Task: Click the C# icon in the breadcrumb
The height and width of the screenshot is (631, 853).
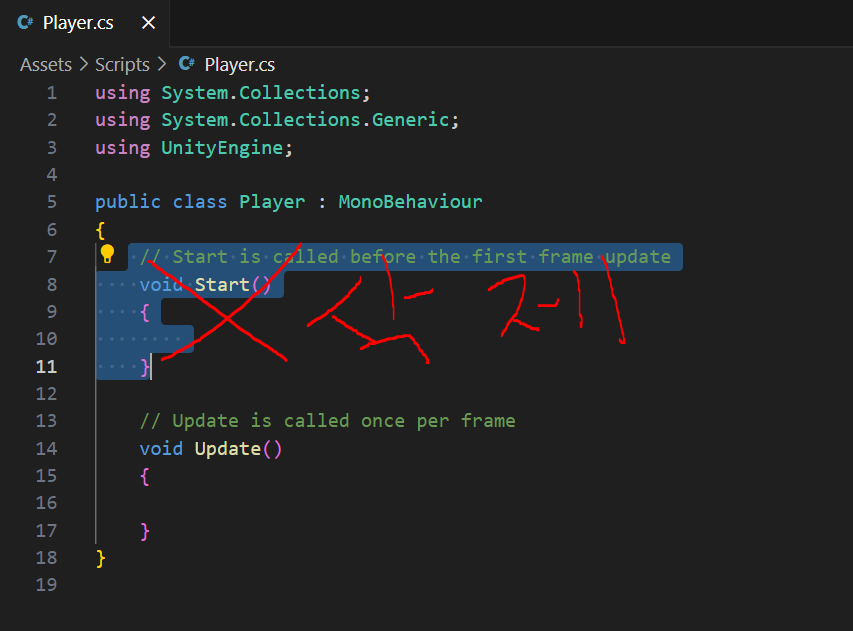Action: [x=186, y=65]
